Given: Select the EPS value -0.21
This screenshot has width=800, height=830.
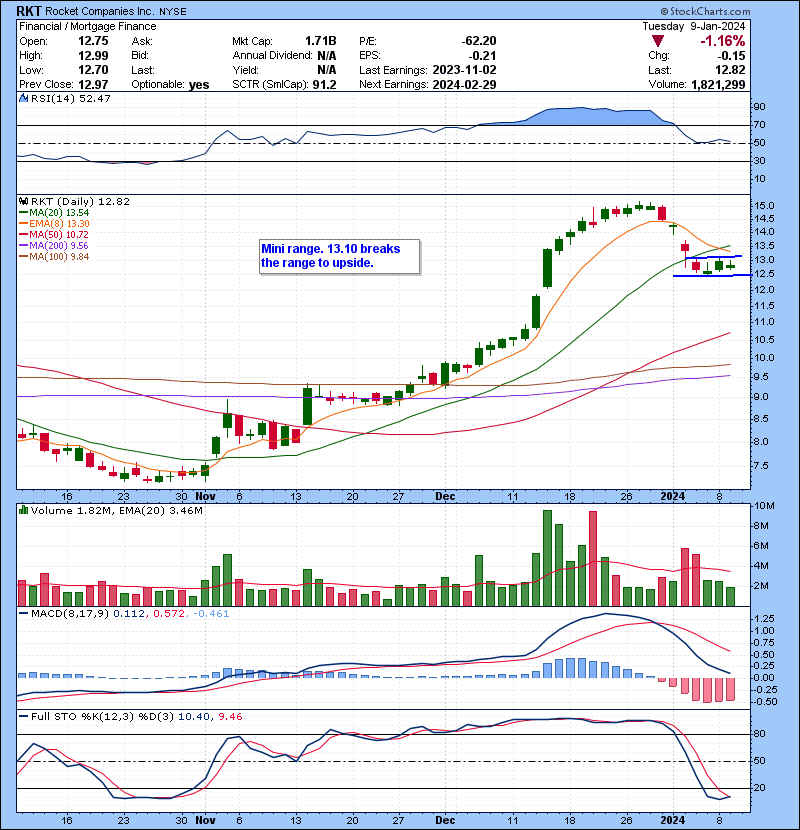Looking at the screenshot, I should (483, 55).
